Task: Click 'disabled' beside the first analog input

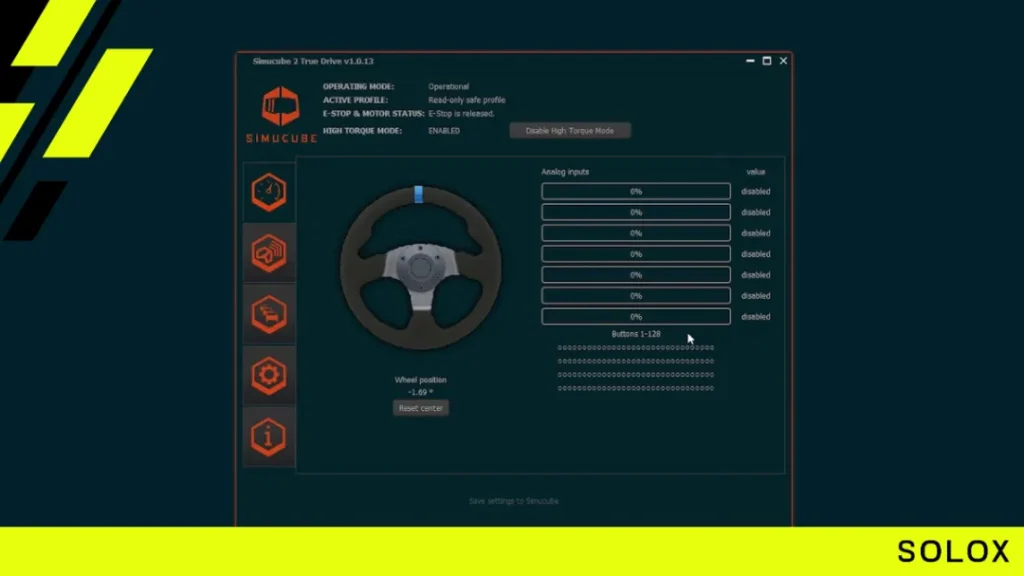Action: point(756,191)
